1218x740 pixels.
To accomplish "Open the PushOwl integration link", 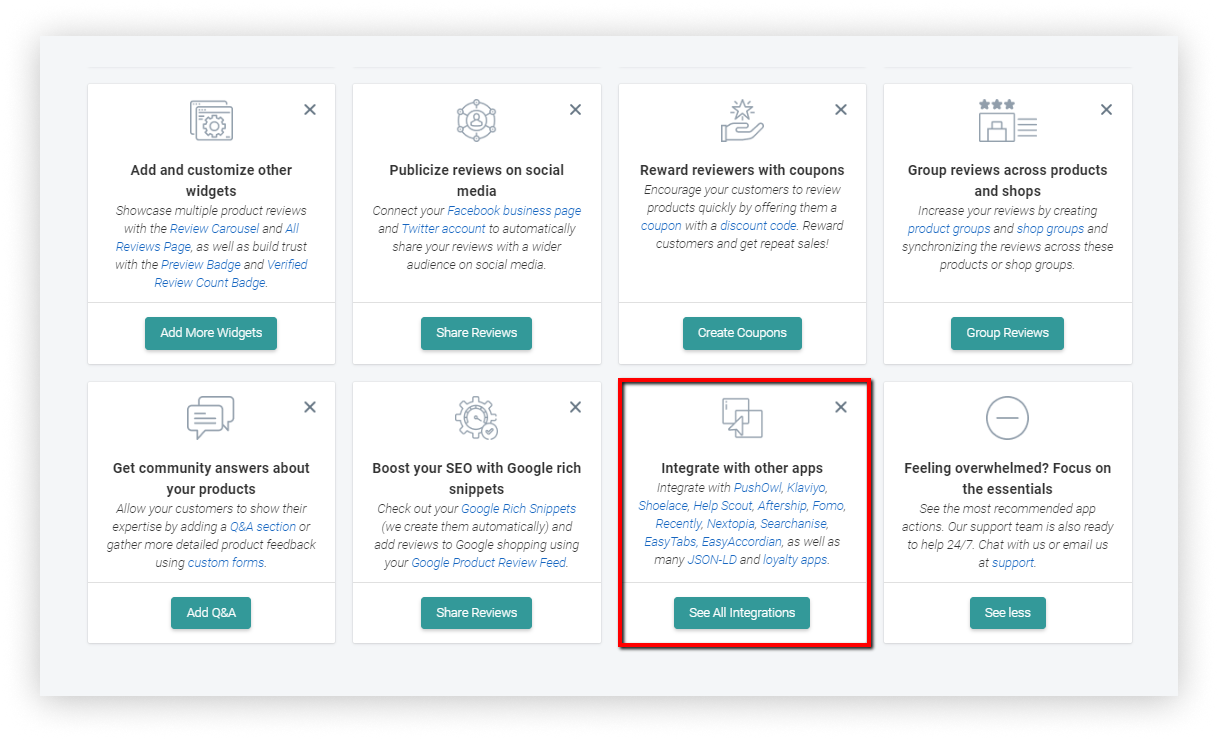I will click(757, 488).
